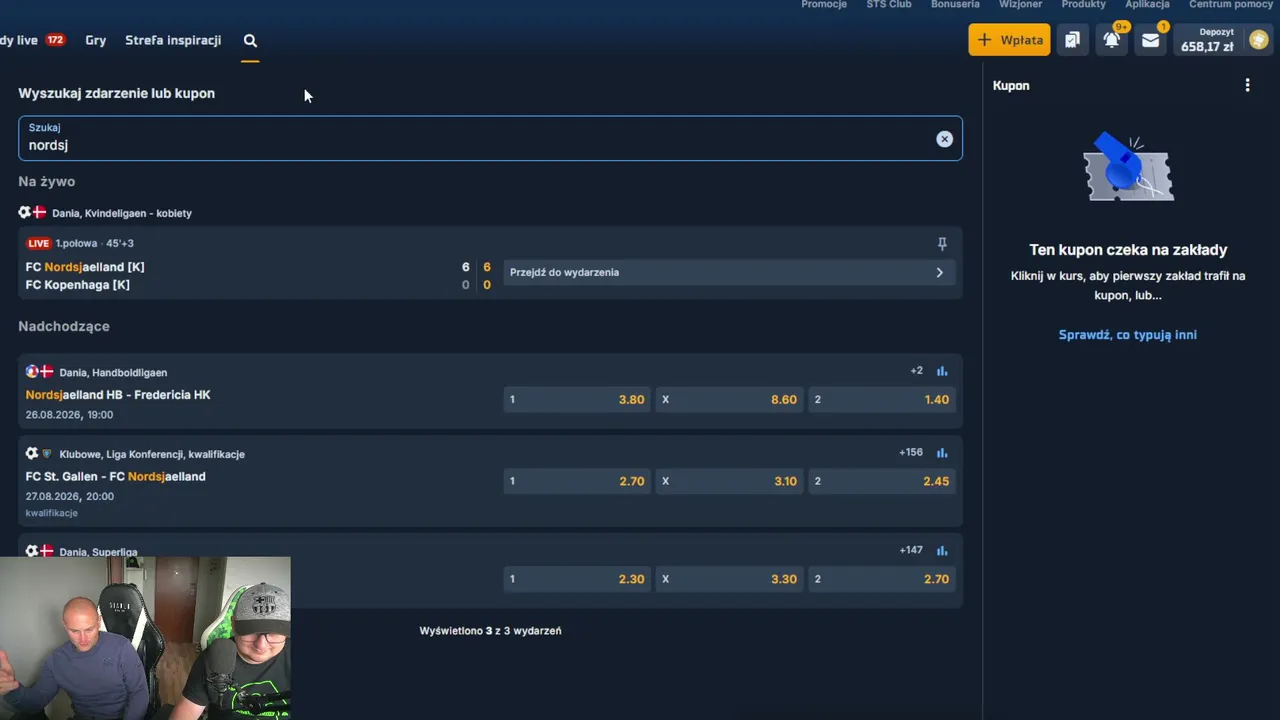Pick odds 1.40 for Fredericia HK win
This screenshot has width=1280, height=720.
[x=882, y=400]
